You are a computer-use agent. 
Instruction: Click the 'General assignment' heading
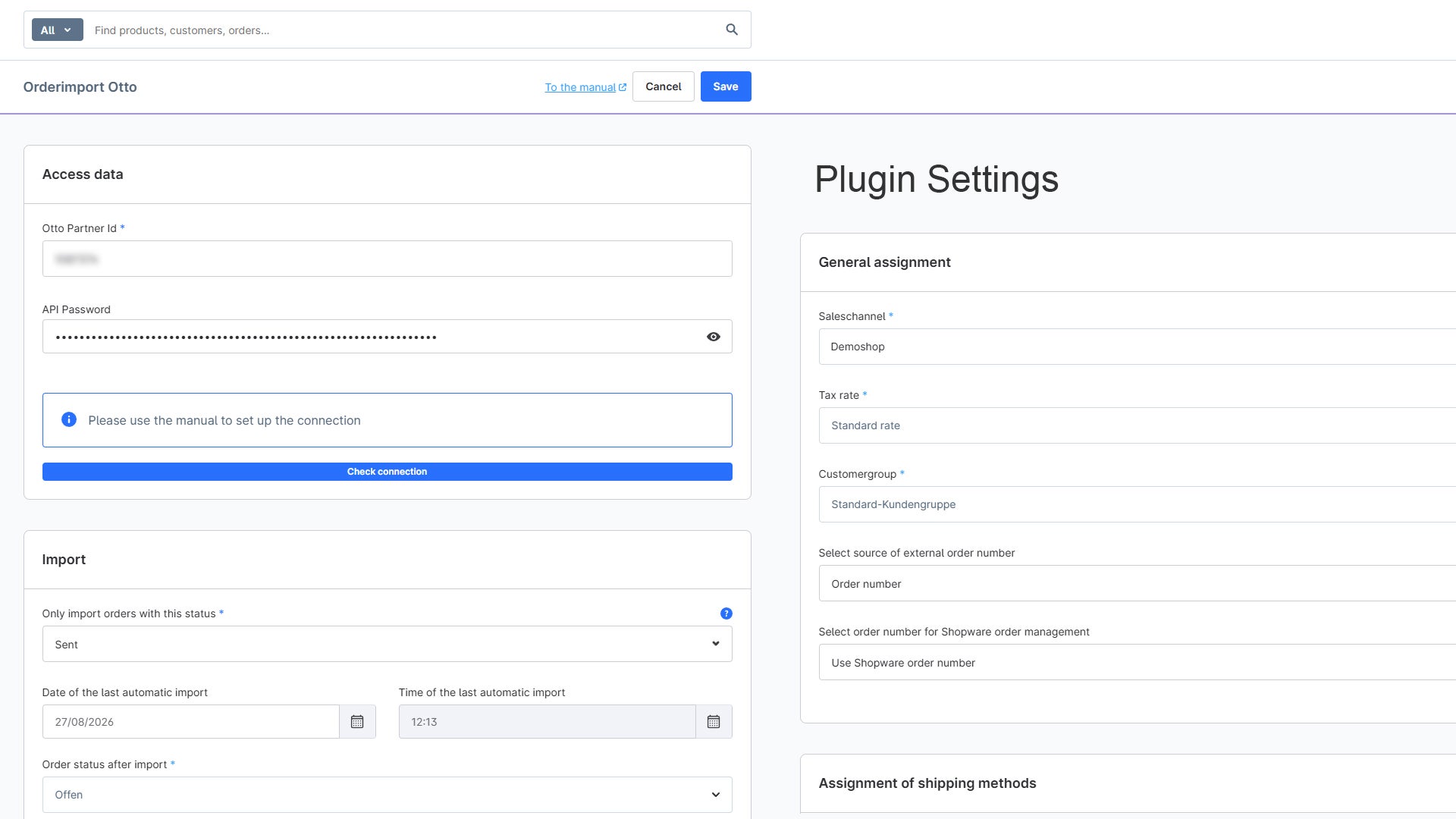(x=884, y=262)
